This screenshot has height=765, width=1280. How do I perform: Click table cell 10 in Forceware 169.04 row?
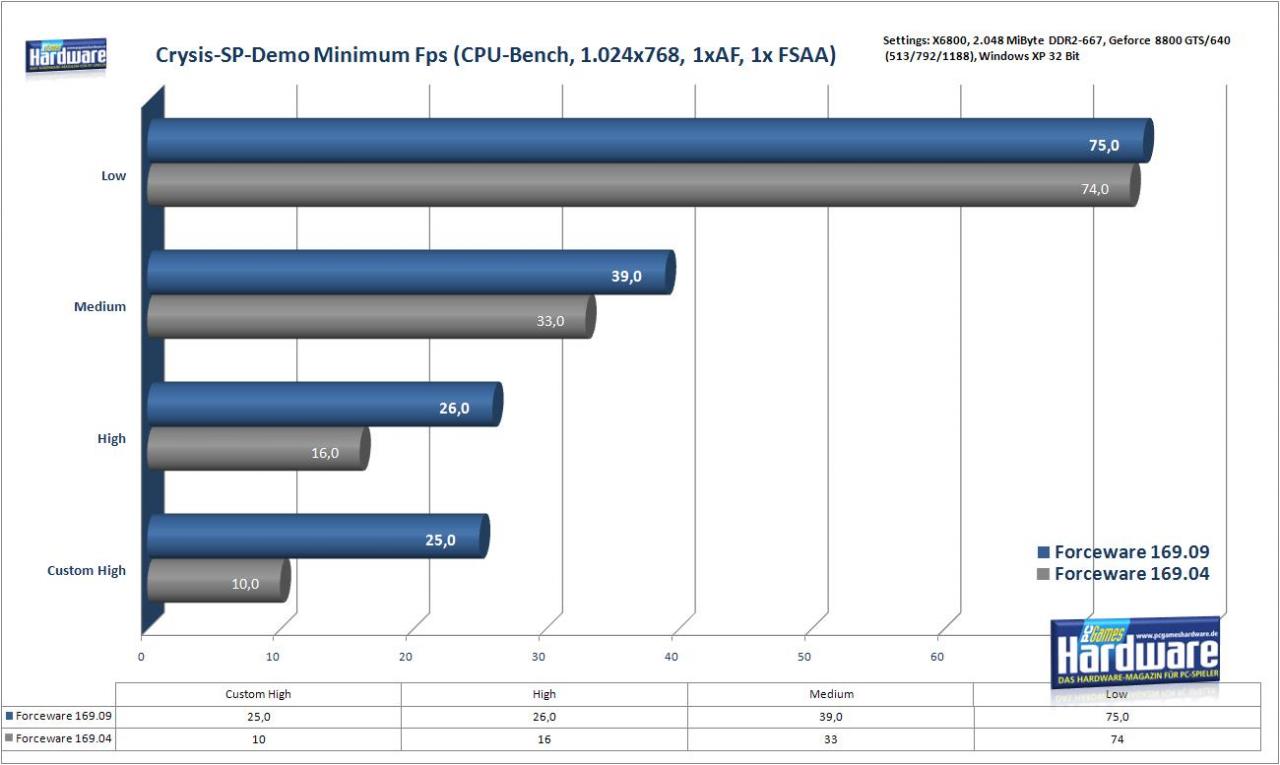259,738
